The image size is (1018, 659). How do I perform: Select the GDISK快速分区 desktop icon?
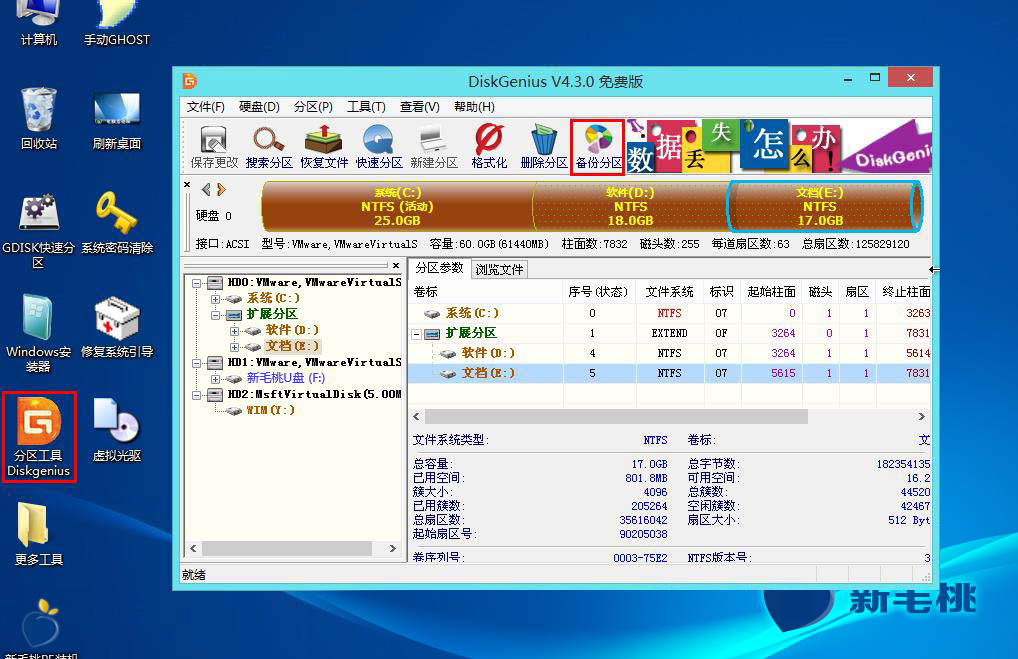pos(38,230)
